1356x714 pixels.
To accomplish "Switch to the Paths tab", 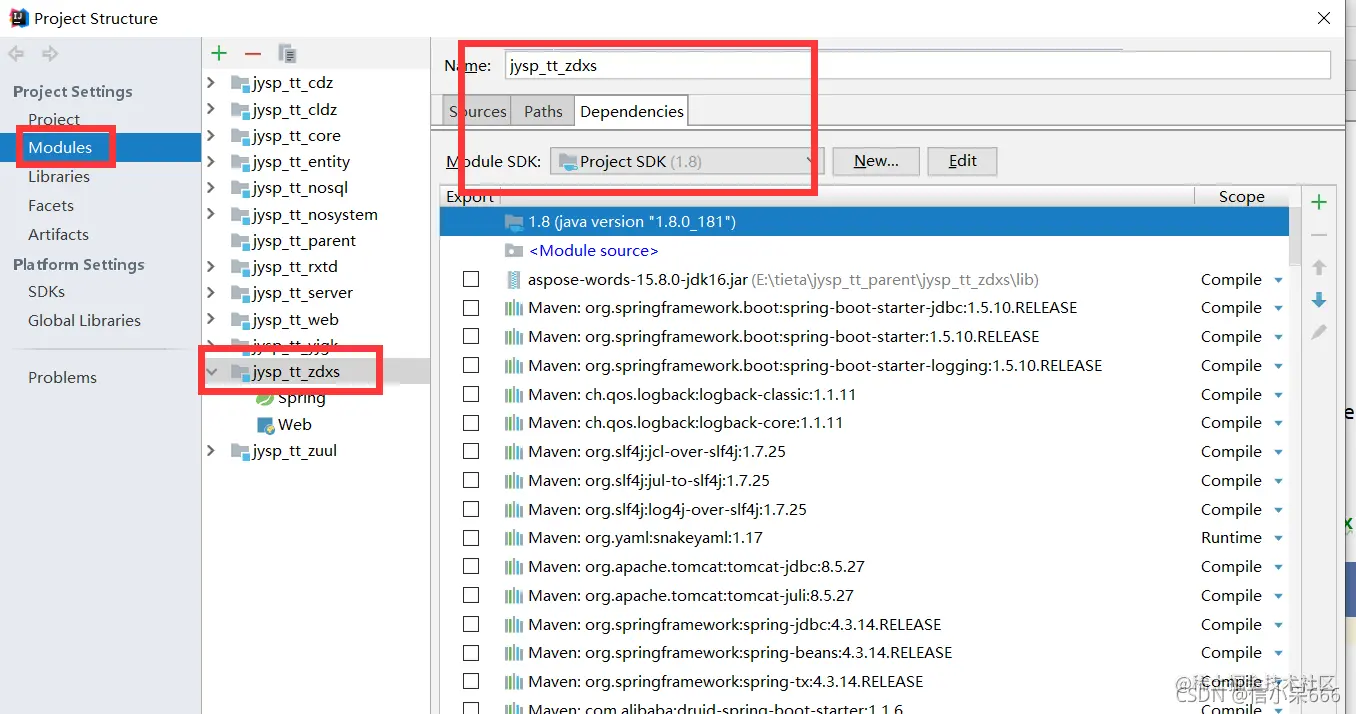I will point(543,111).
